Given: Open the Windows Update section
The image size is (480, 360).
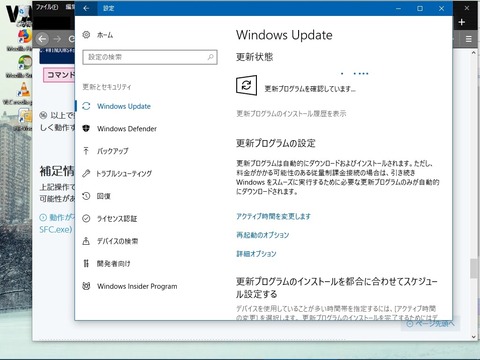Looking at the screenshot, I should 124,106.
